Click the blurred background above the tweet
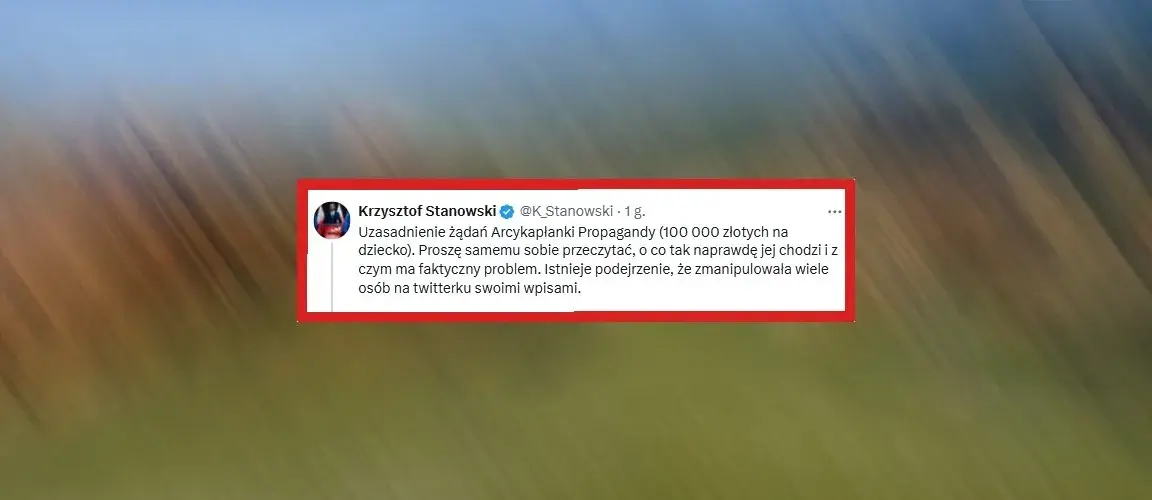 [576, 88]
